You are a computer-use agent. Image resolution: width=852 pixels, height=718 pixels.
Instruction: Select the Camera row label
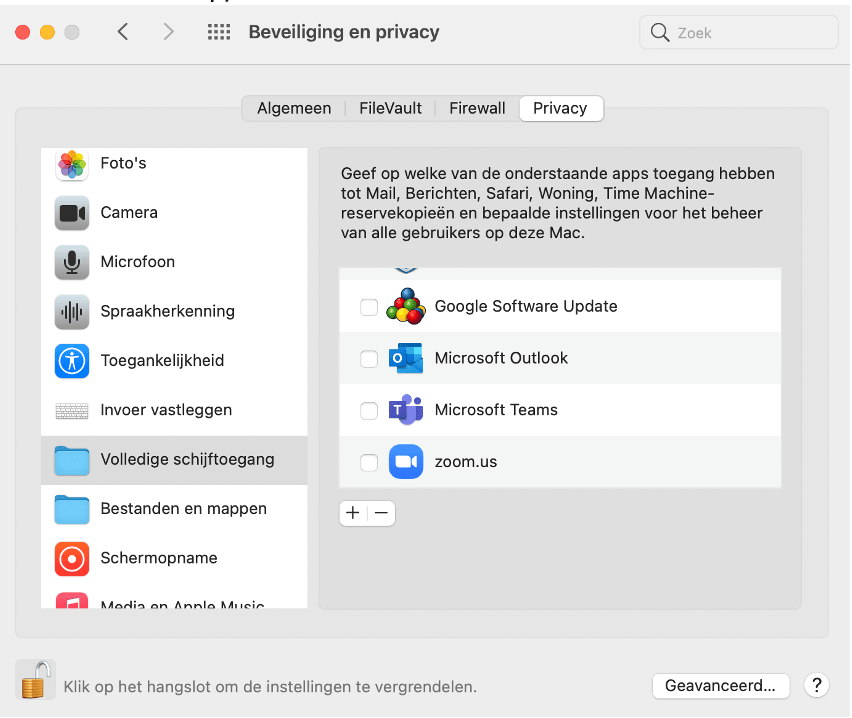[129, 213]
